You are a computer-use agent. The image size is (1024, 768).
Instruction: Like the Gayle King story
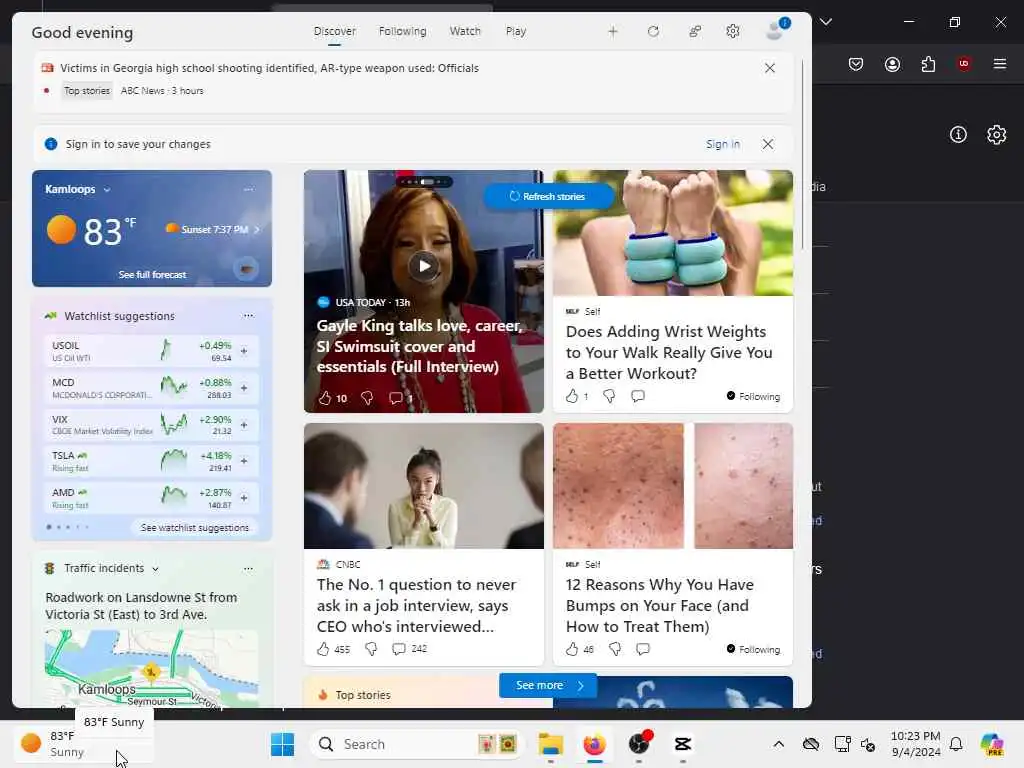325,398
